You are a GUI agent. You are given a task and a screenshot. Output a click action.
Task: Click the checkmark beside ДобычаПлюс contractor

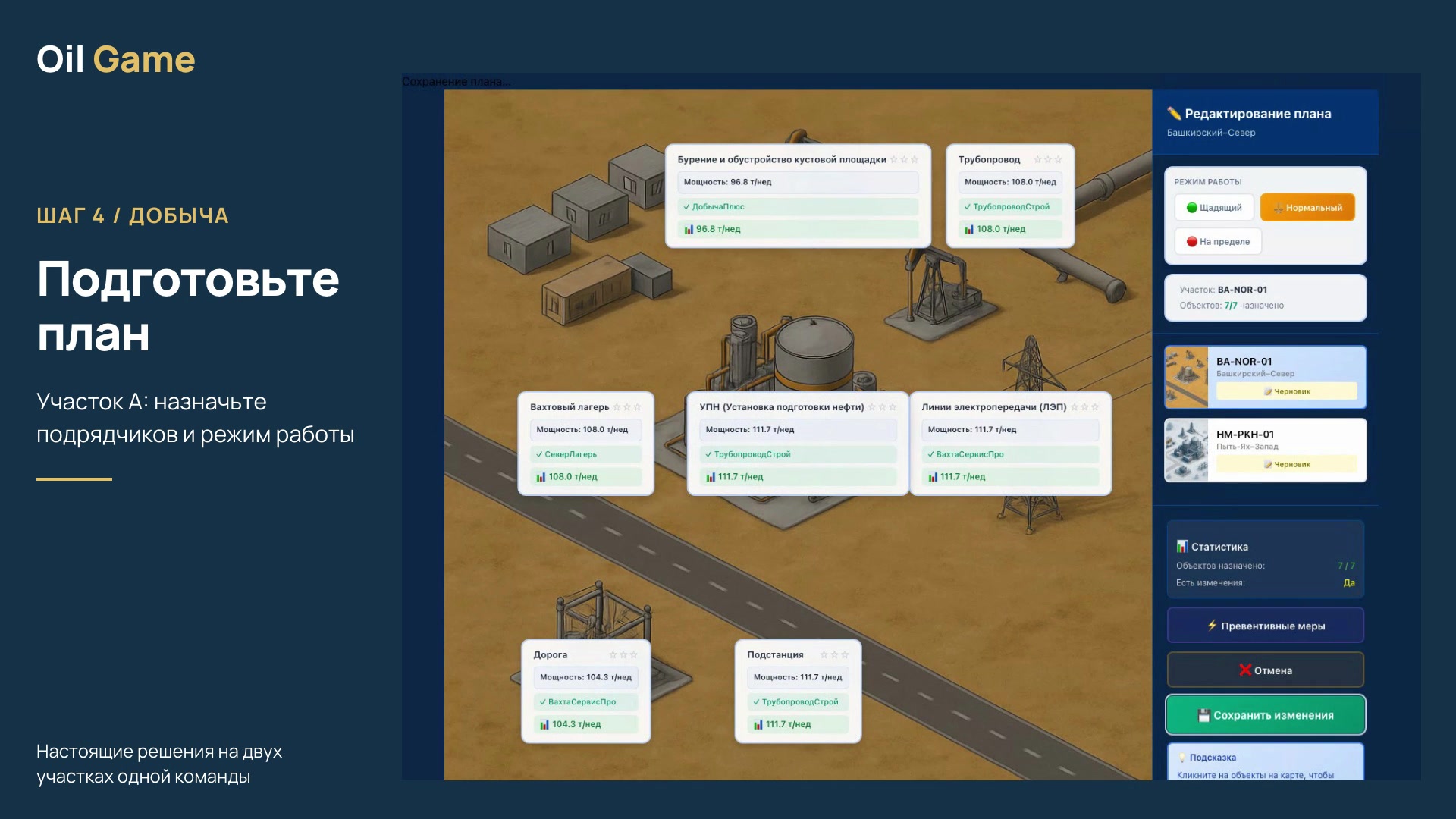[686, 206]
